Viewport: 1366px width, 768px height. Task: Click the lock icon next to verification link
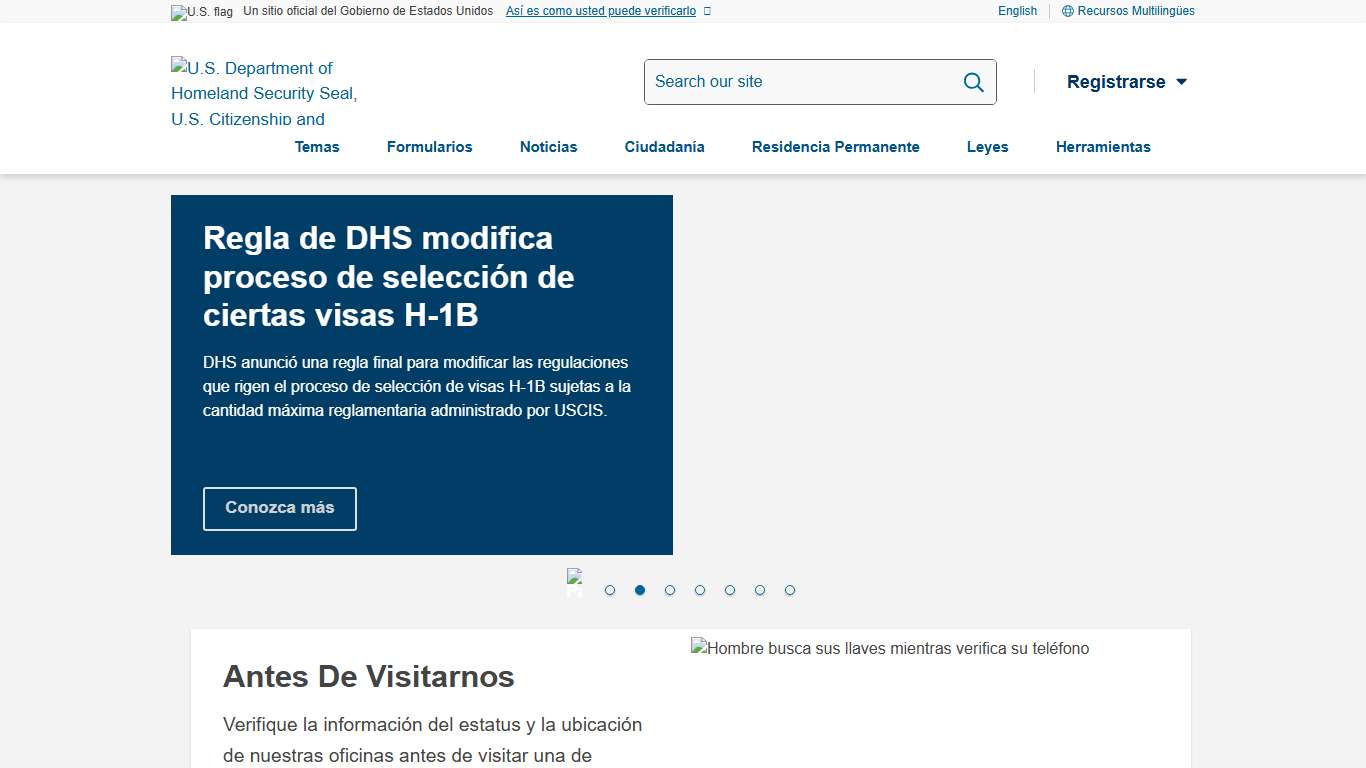coord(707,11)
